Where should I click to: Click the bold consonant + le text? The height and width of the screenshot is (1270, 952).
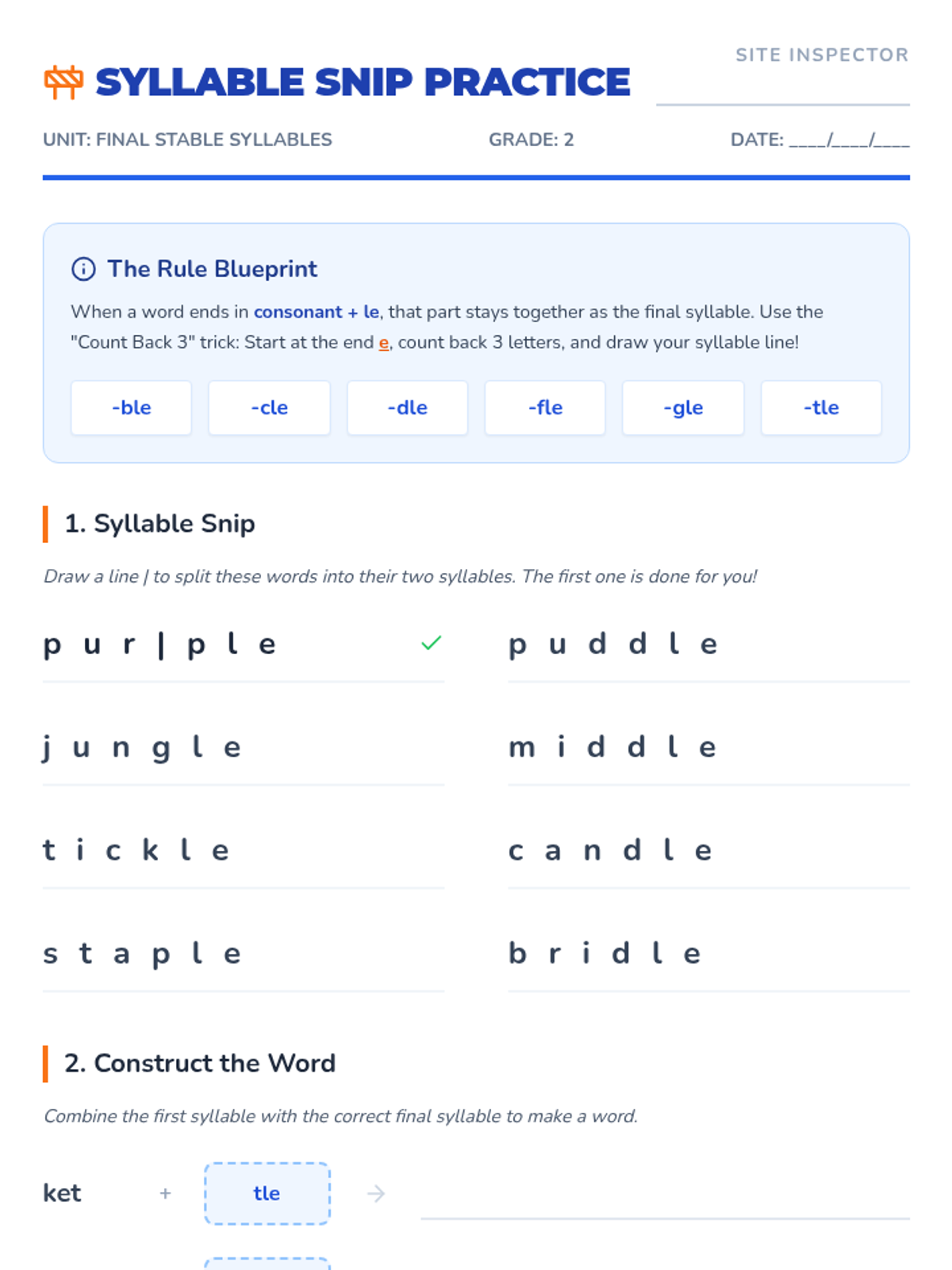[x=316, y=312]
